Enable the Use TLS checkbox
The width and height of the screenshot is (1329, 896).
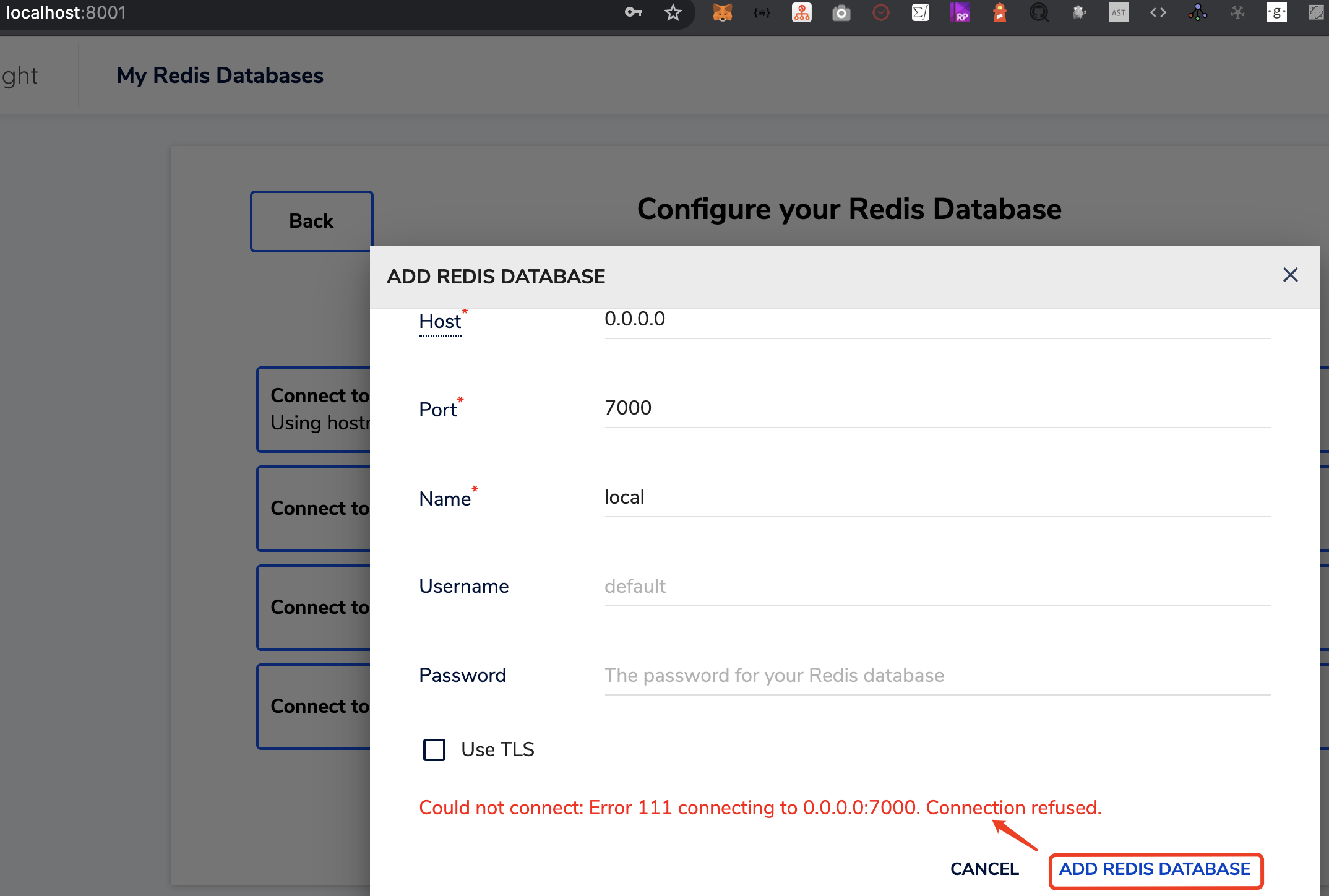coord(434,749)
